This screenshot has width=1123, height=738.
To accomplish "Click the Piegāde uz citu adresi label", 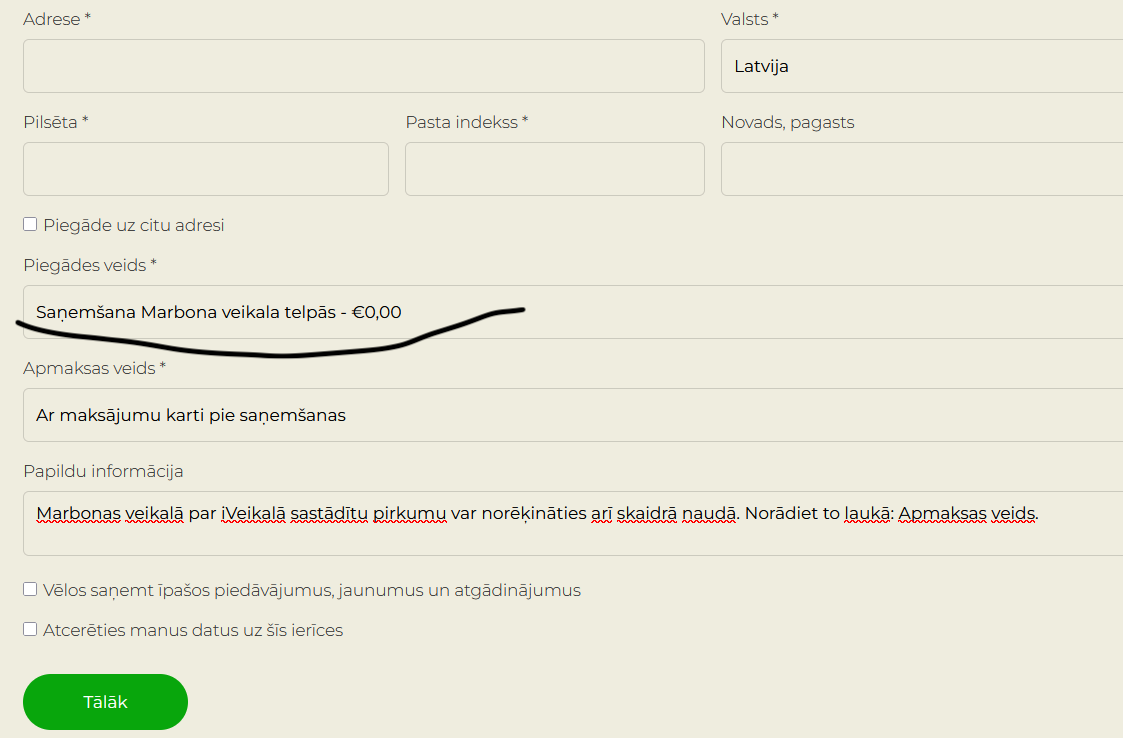I will coord(134,225).
